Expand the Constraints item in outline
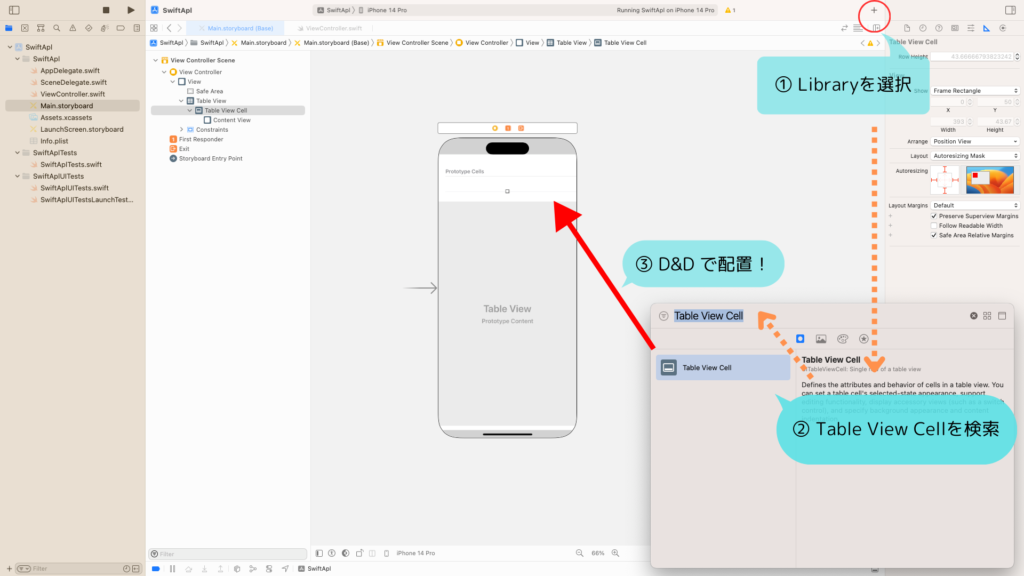The width and height of the screenshot is (1024, 576). 182,130
